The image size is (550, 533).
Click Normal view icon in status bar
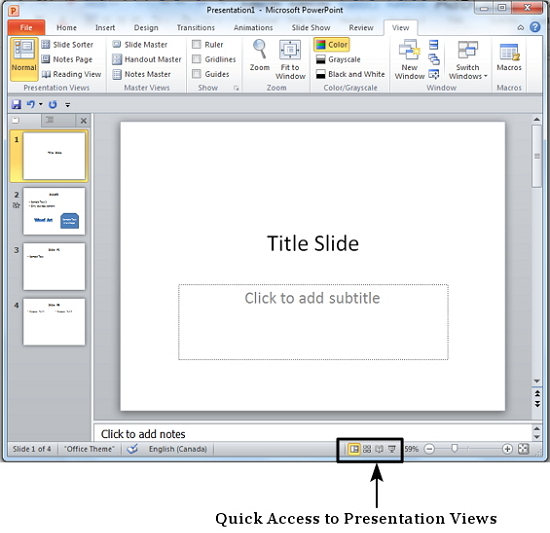click(x=354, y=449)
